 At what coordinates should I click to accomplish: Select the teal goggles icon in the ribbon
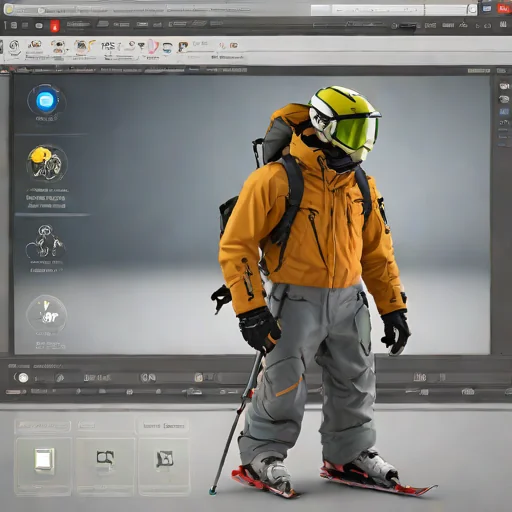167,48
